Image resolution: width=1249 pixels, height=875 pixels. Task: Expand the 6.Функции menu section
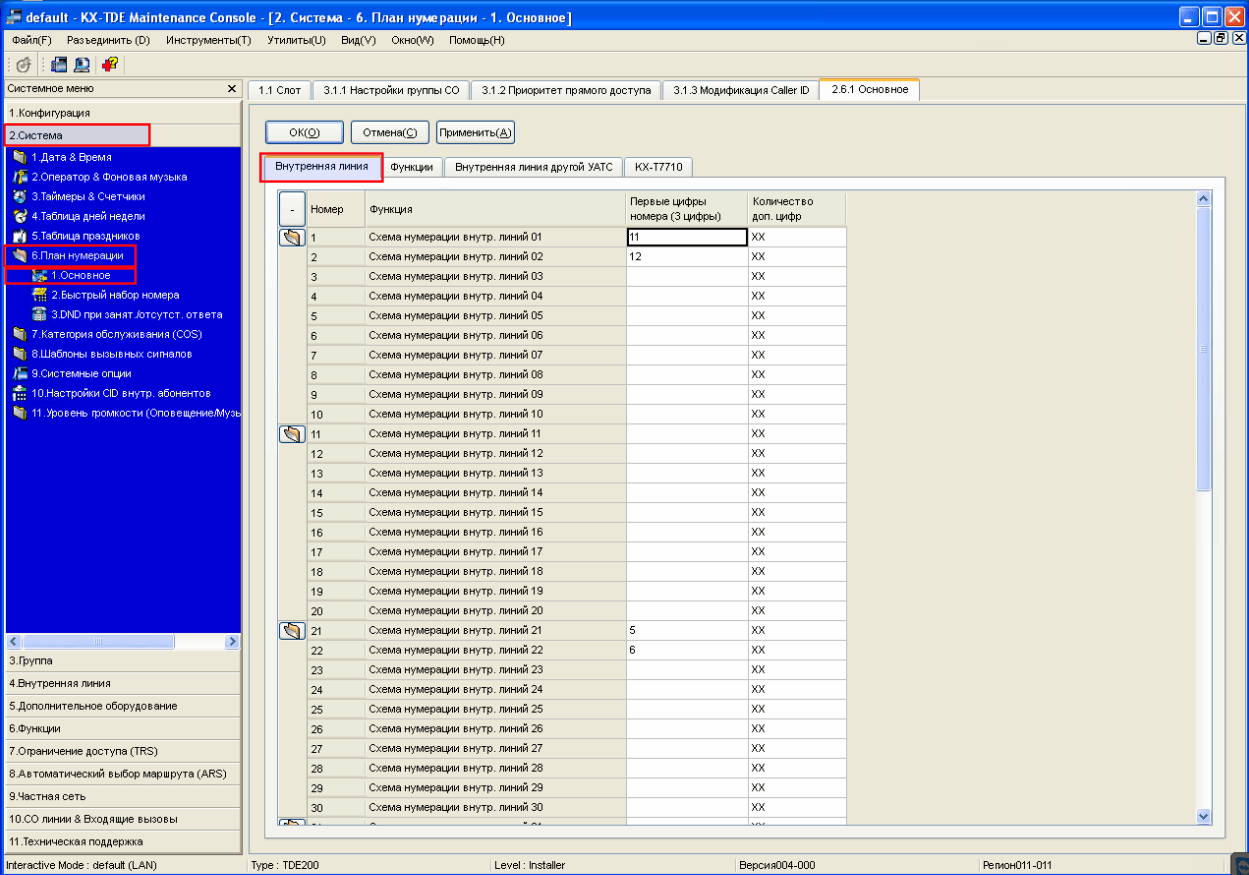pos(123,728)
